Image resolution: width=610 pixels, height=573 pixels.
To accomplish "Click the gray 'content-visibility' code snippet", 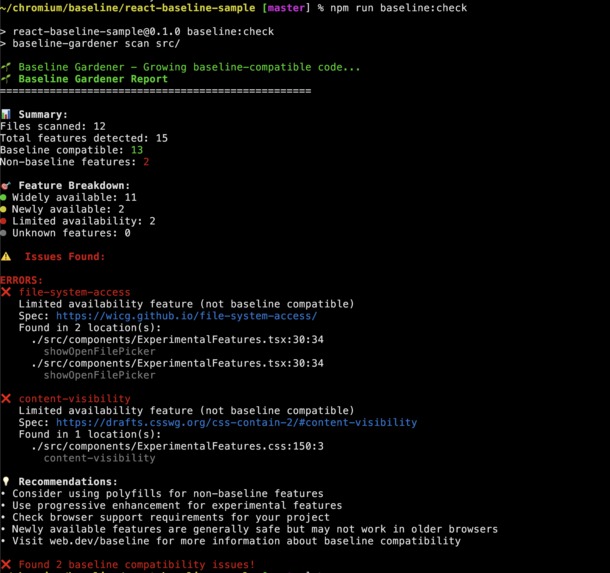I will click(x=100, y=458).
